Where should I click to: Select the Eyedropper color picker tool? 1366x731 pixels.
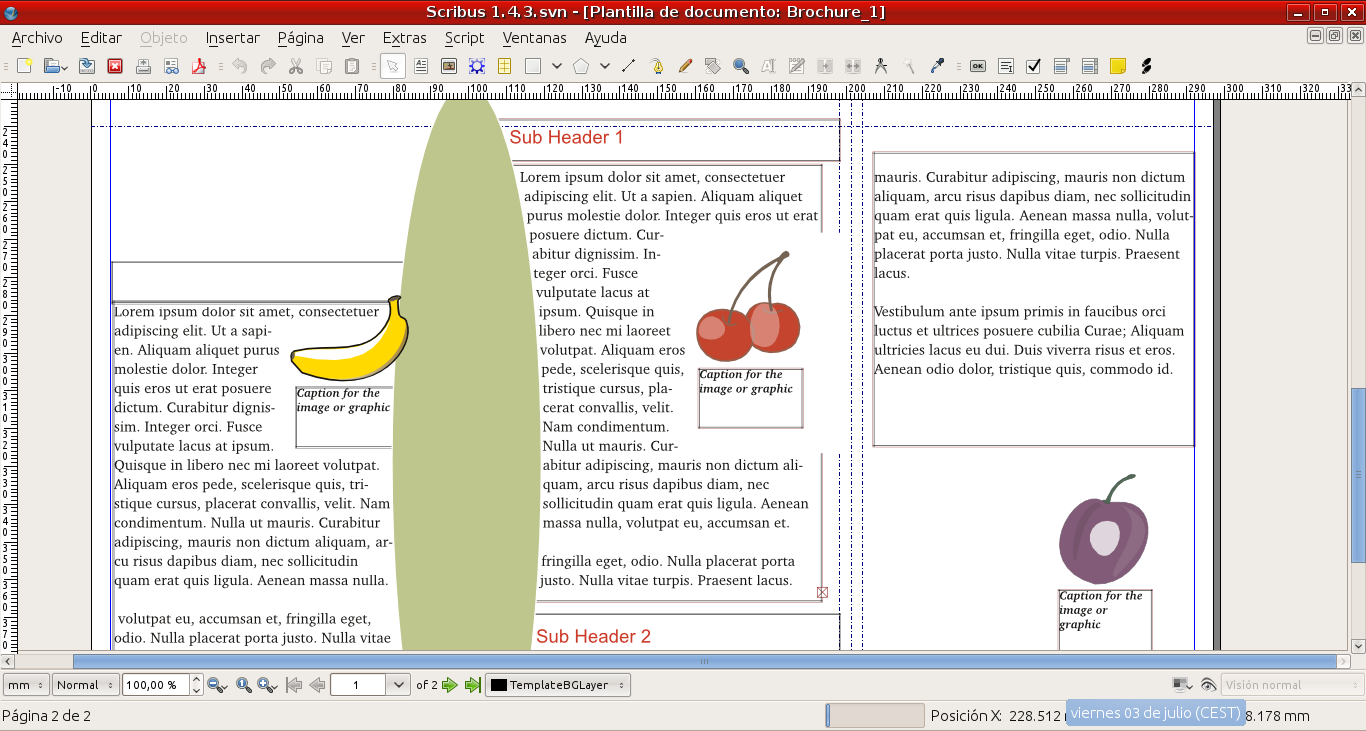click(x=935, y=66)
